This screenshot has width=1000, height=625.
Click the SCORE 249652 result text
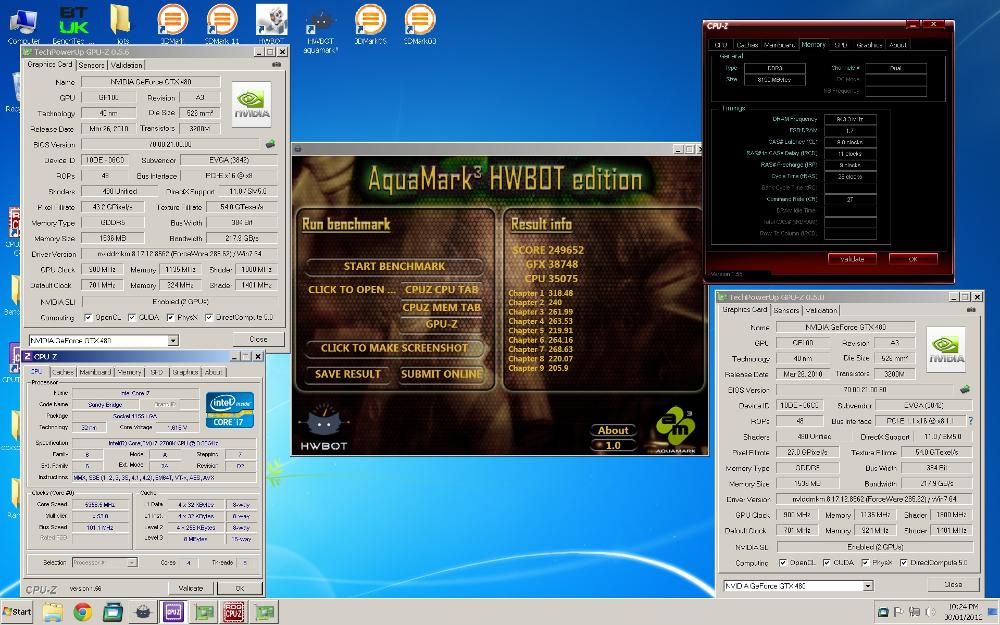[548, 250]
